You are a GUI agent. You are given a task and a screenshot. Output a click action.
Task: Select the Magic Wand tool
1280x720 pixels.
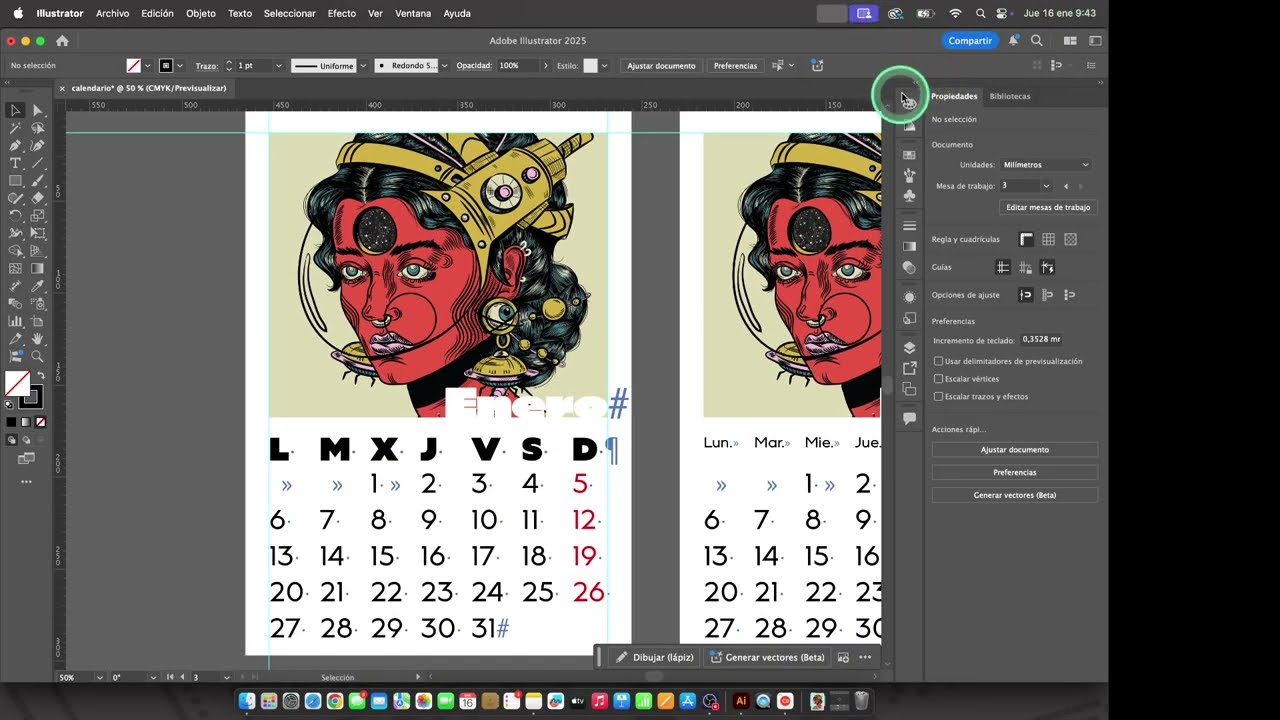click(x=15, y=128)
